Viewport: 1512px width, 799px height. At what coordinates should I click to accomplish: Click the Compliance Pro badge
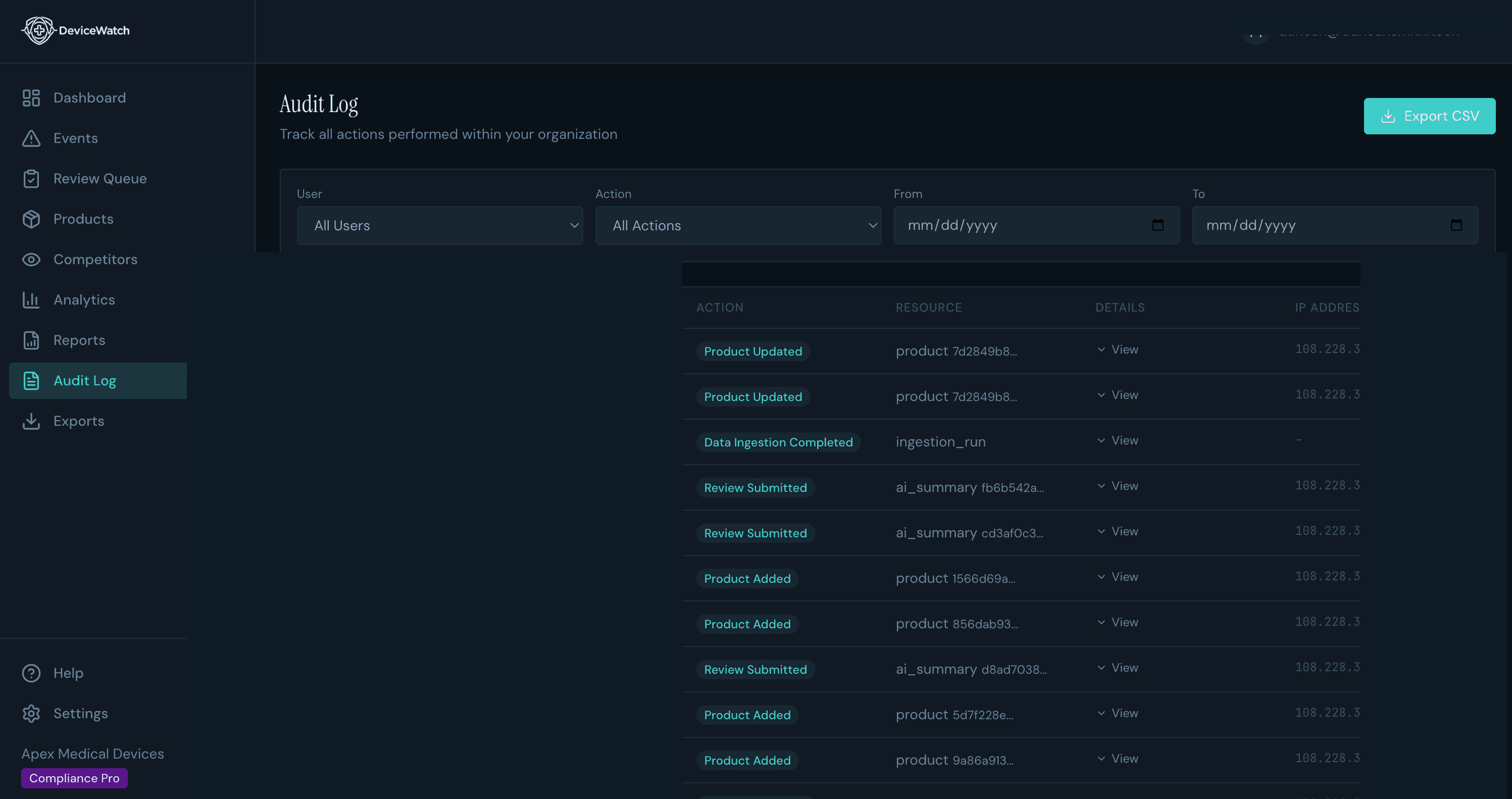(73, 778)
